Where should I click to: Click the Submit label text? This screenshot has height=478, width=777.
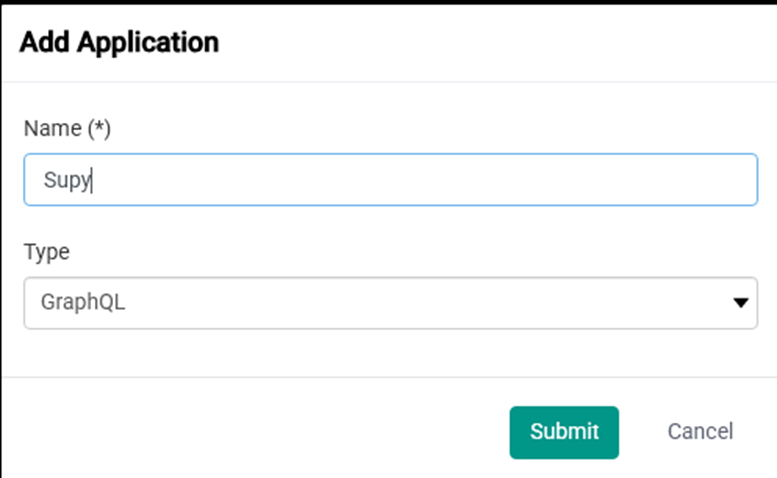(564, 432)
